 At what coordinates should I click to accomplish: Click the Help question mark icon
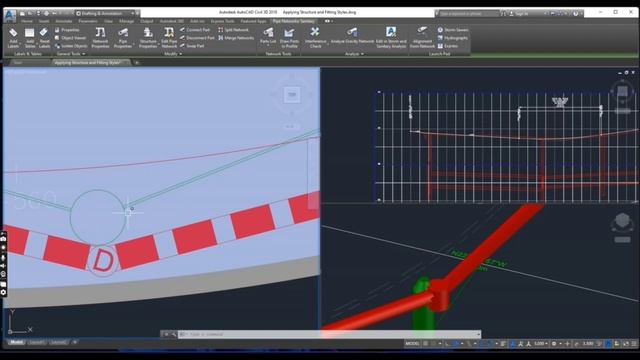point(576,13)
